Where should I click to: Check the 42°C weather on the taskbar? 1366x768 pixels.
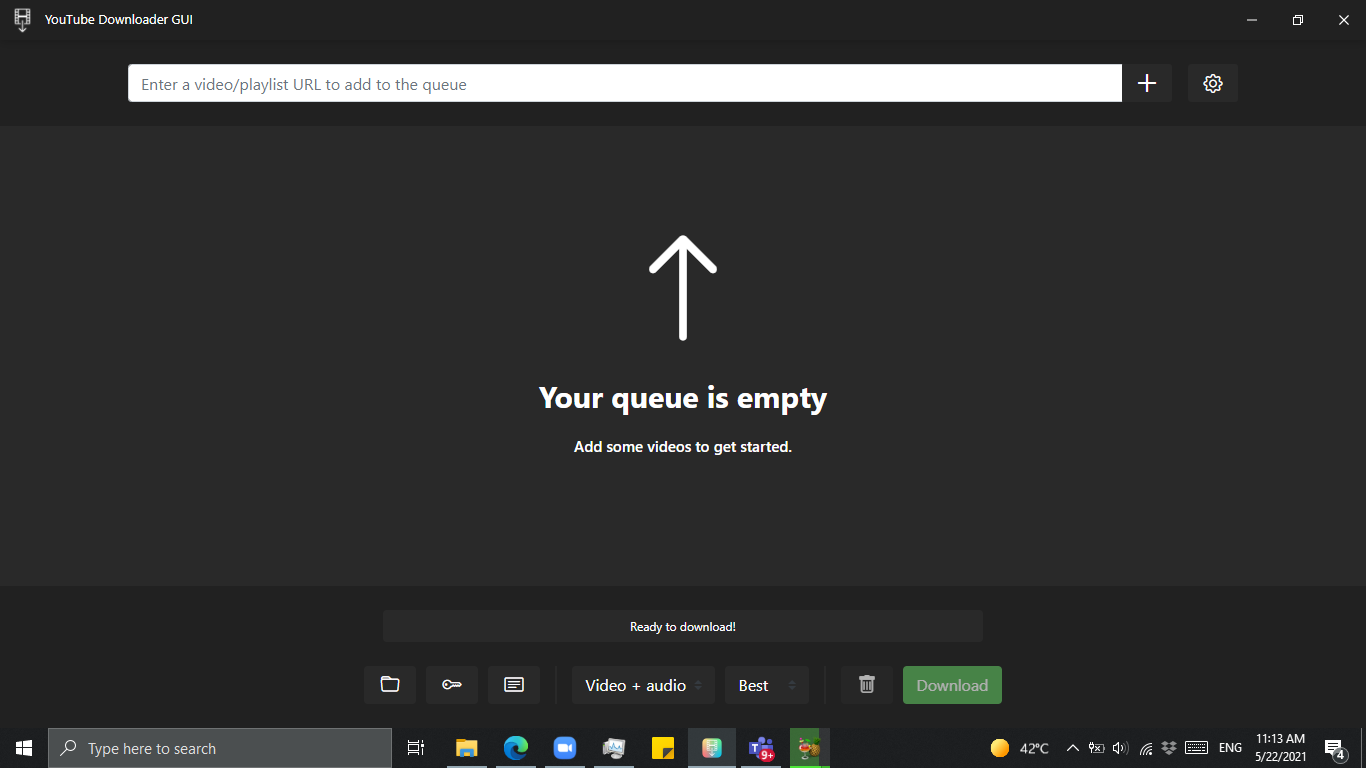[x=1018, y=747]
